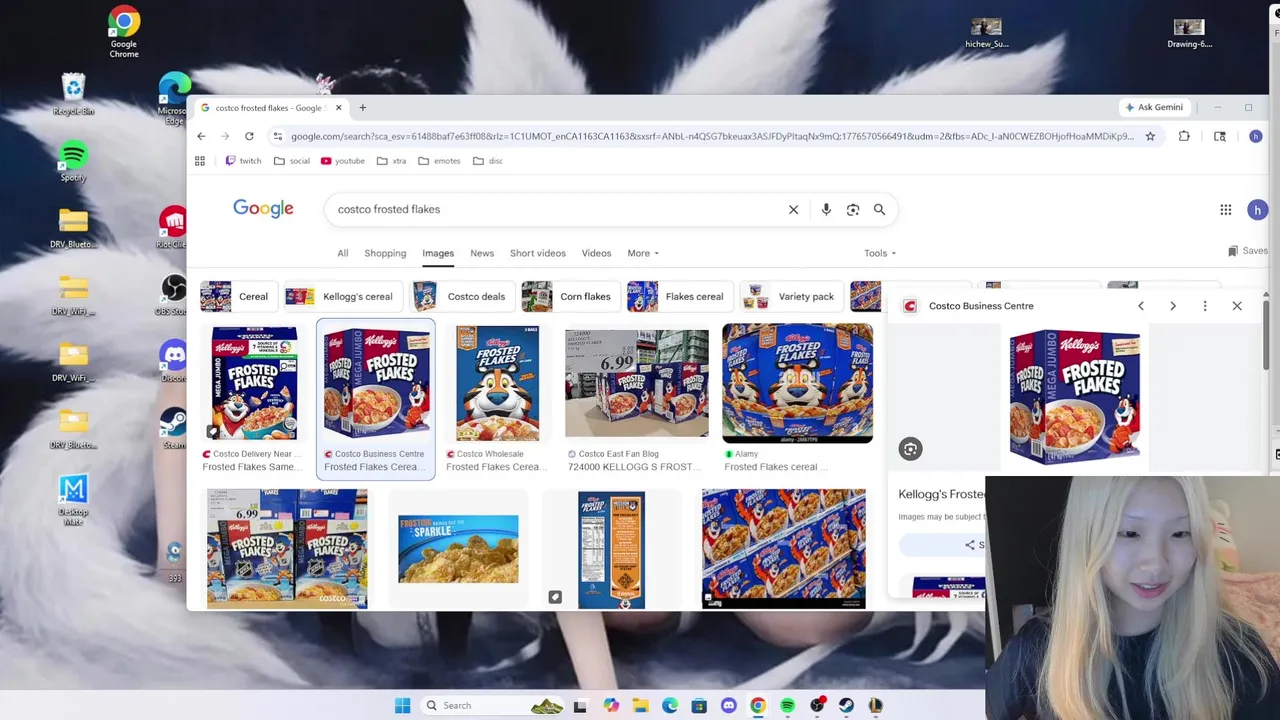The image size is (1280, 720).
Task: Switch to the News tab
Action: (x=482, y=253)
